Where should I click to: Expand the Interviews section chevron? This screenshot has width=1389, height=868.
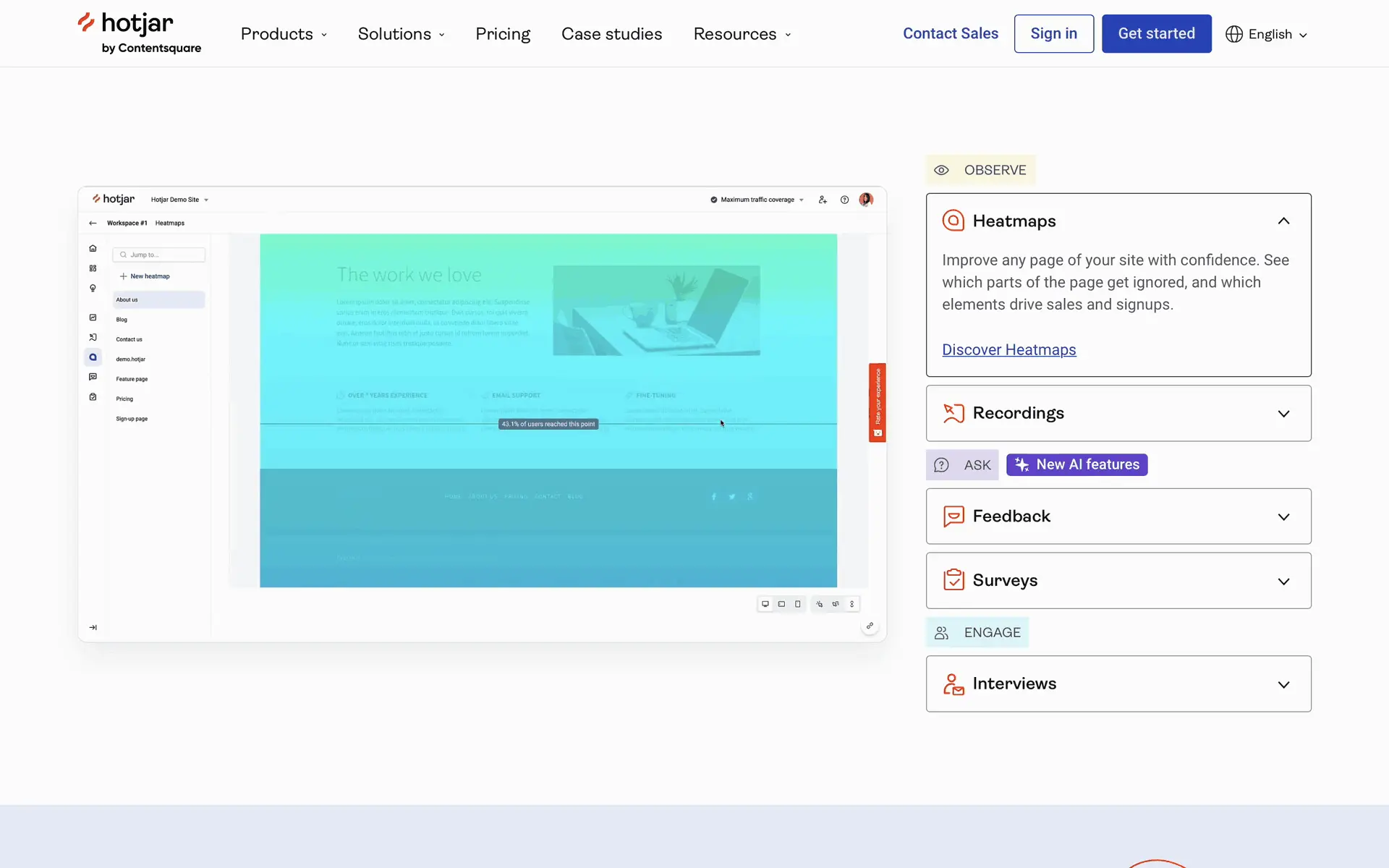1283,684
